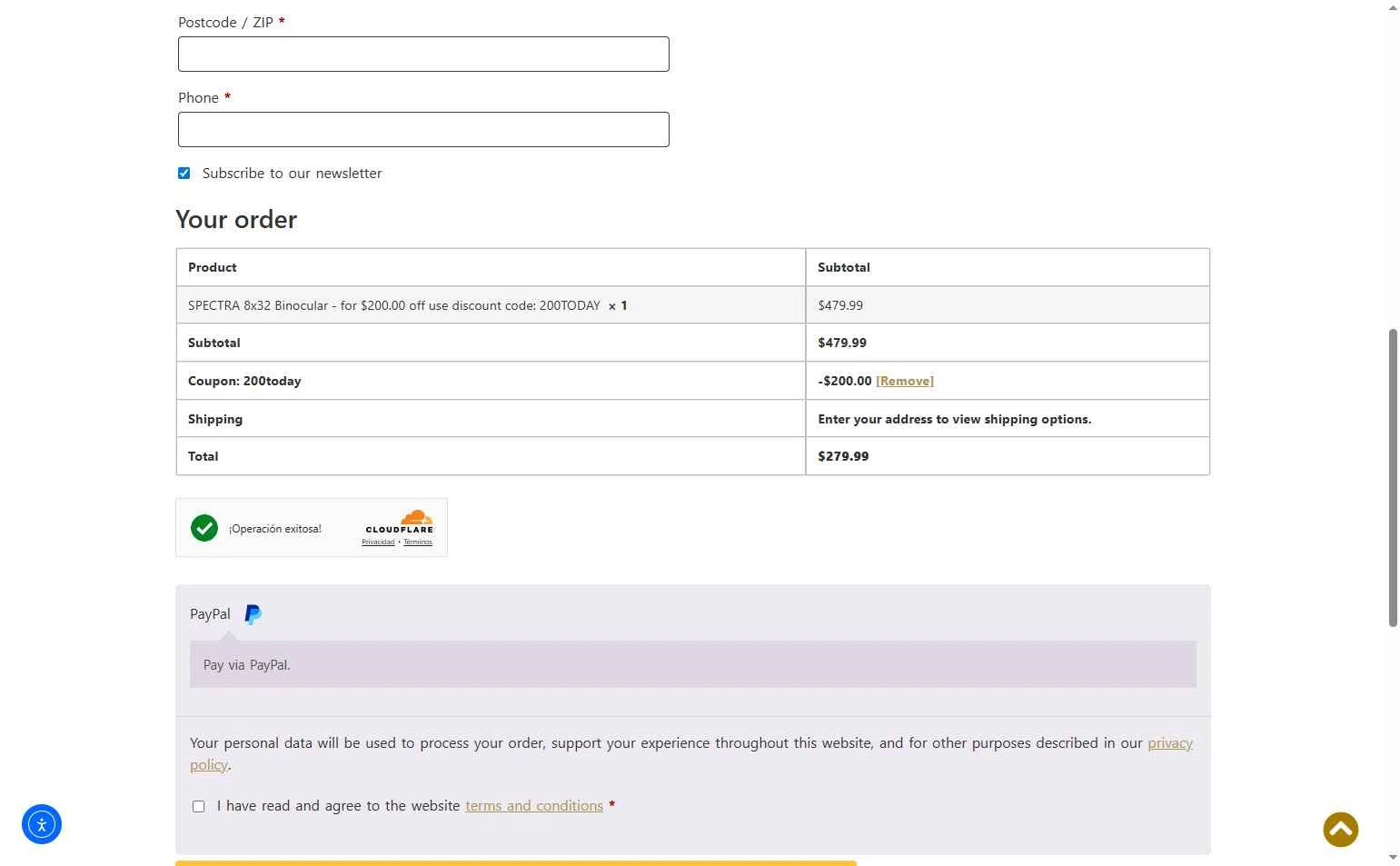Screen dimensions: 1400x866
Task: Open the accessibility options icon
Action: point(42,824)
